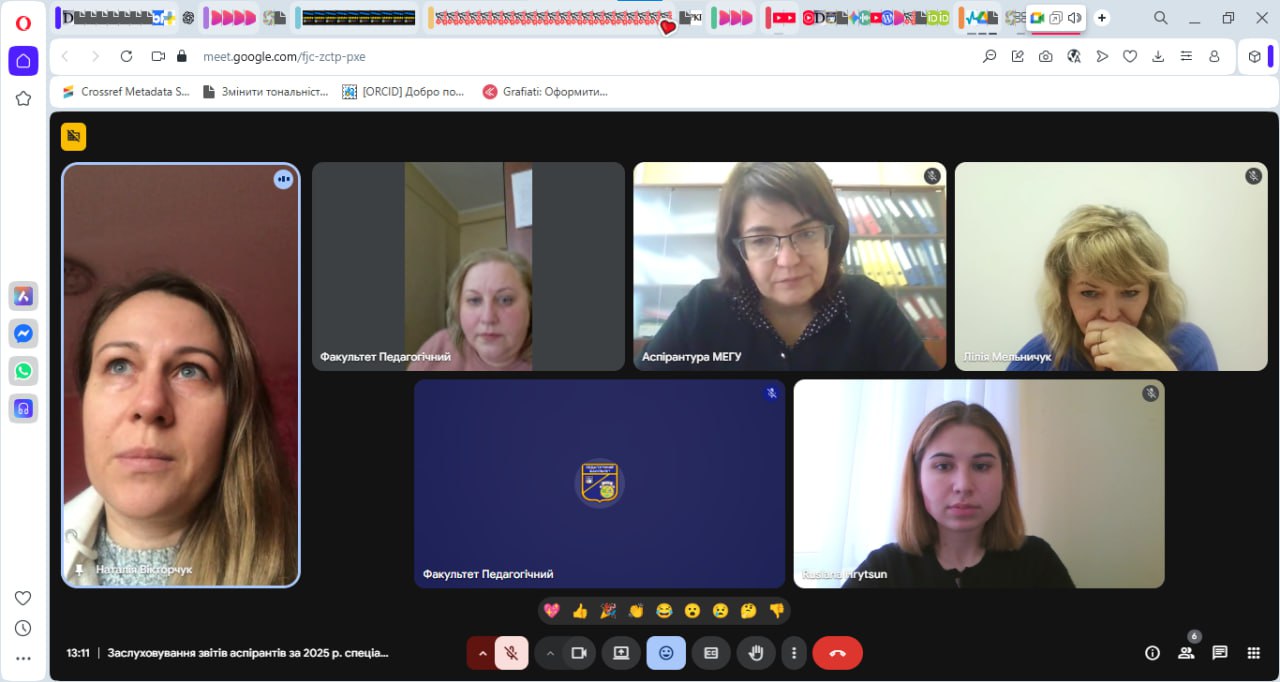Open the three-dot more options menu
Screen dimensions: 1280x682
pos(793,653)
